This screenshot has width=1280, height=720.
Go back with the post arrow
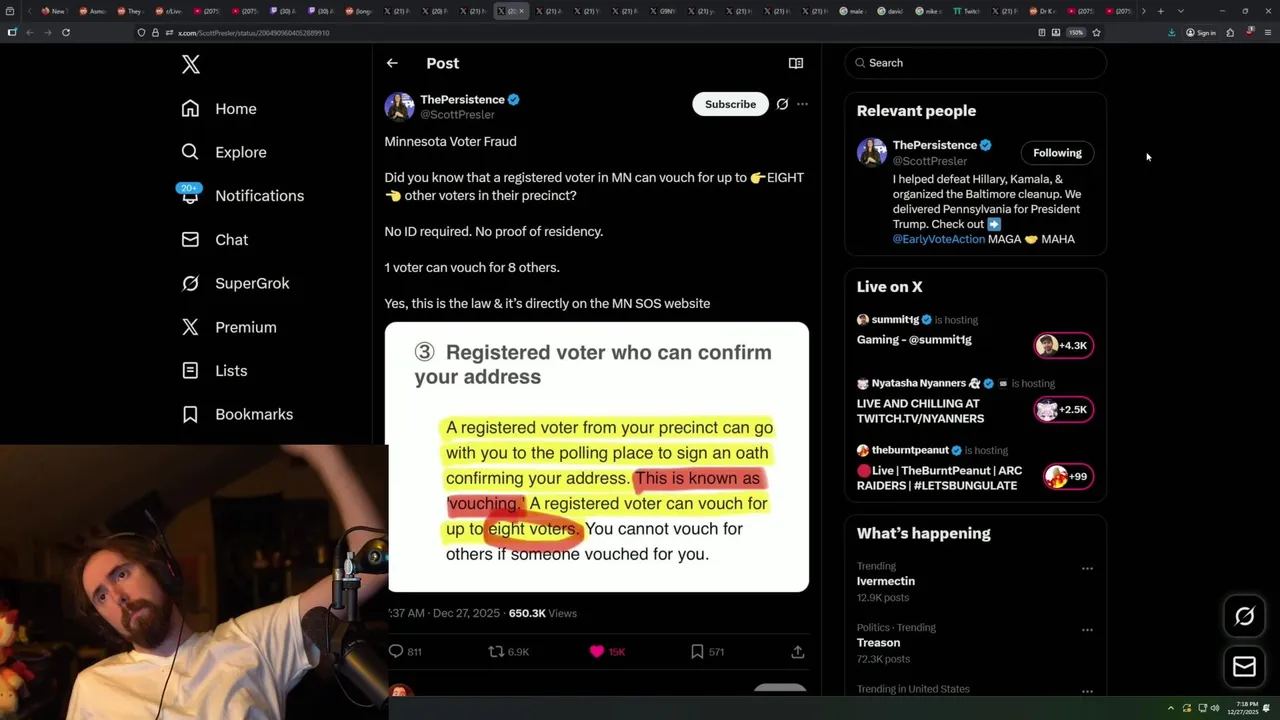(392, 63)
